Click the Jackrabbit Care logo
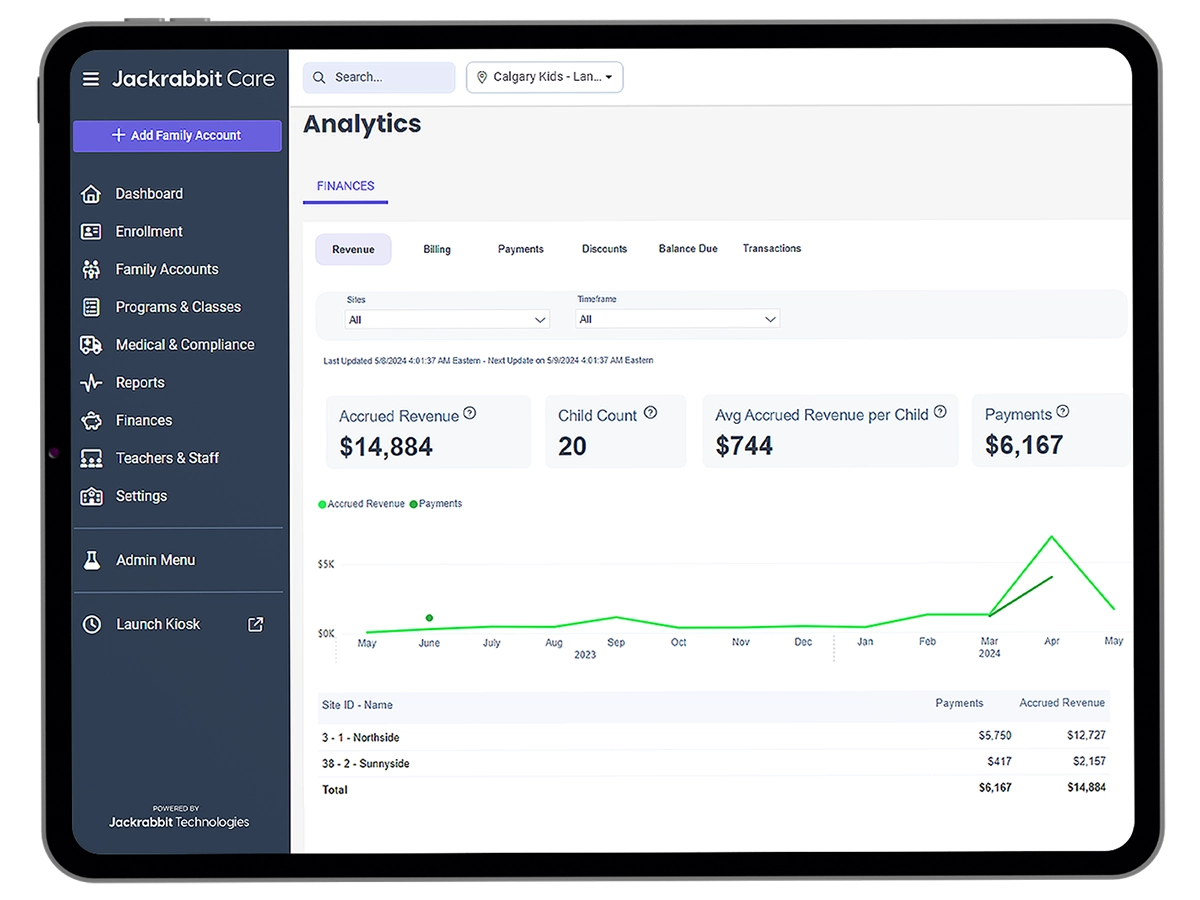This screenshot has height=900, width=1200. point(193,78)
